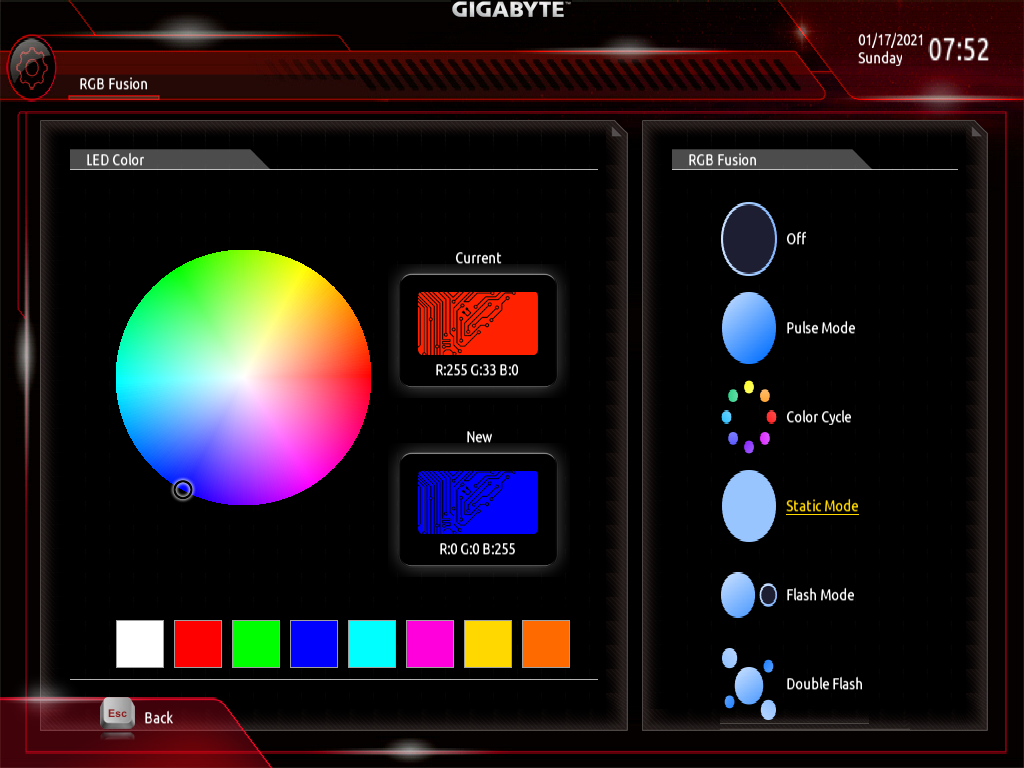
Task: Open the RGB Fusion tab
Action: pos(114,84)
